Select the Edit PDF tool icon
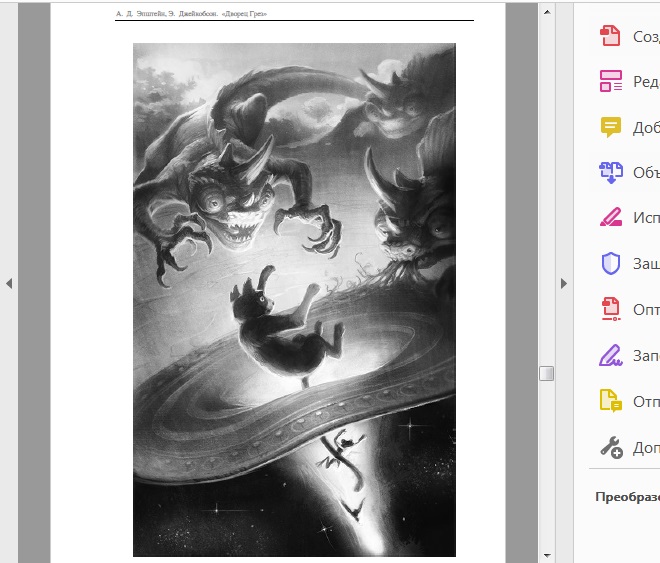Screen dimensions: 660x563 611,81
